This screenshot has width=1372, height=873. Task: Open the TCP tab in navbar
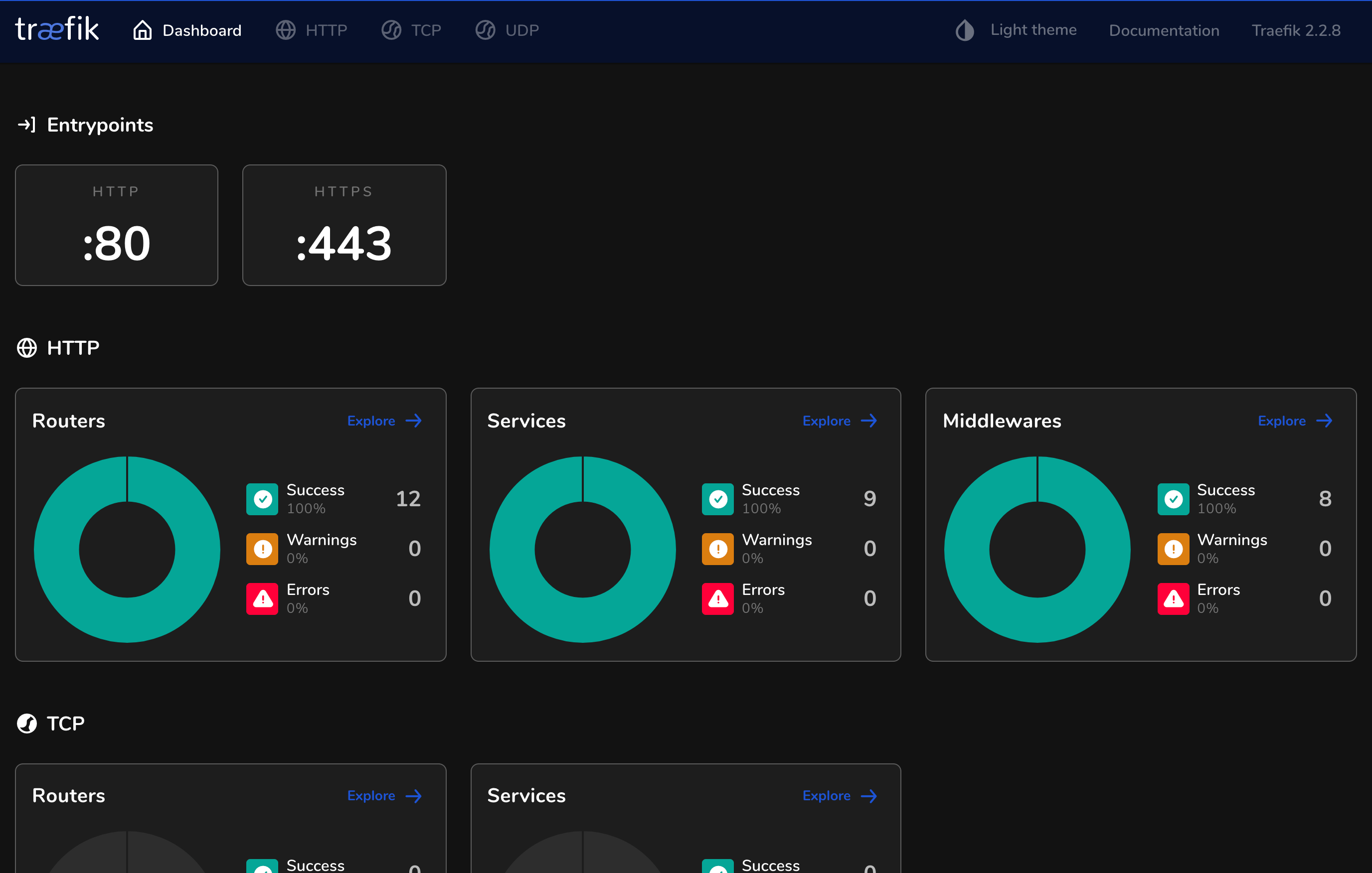point(411,30)
